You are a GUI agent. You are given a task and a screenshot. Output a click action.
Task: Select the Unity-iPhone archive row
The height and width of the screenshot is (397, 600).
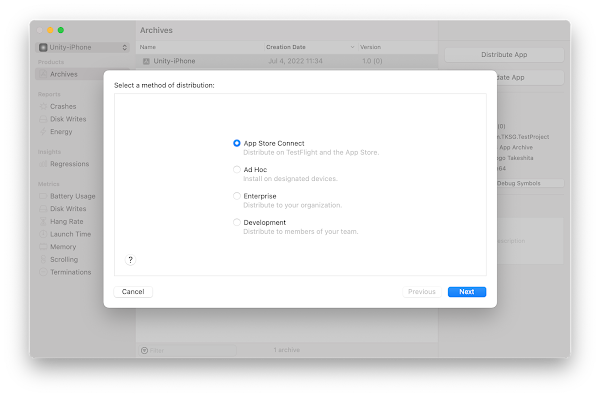tap(287, 61)
